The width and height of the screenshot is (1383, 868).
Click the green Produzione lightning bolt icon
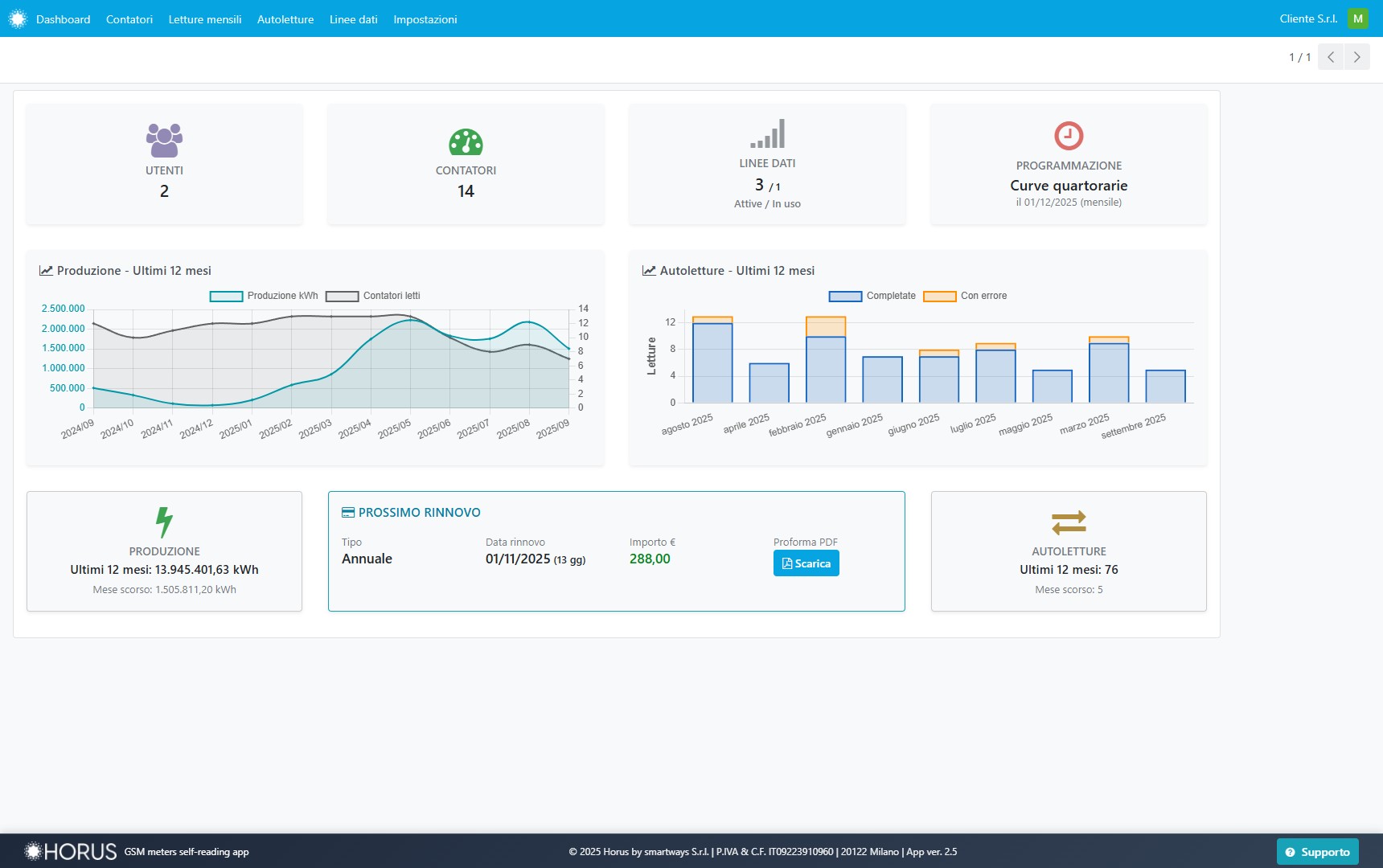point(164,522)
